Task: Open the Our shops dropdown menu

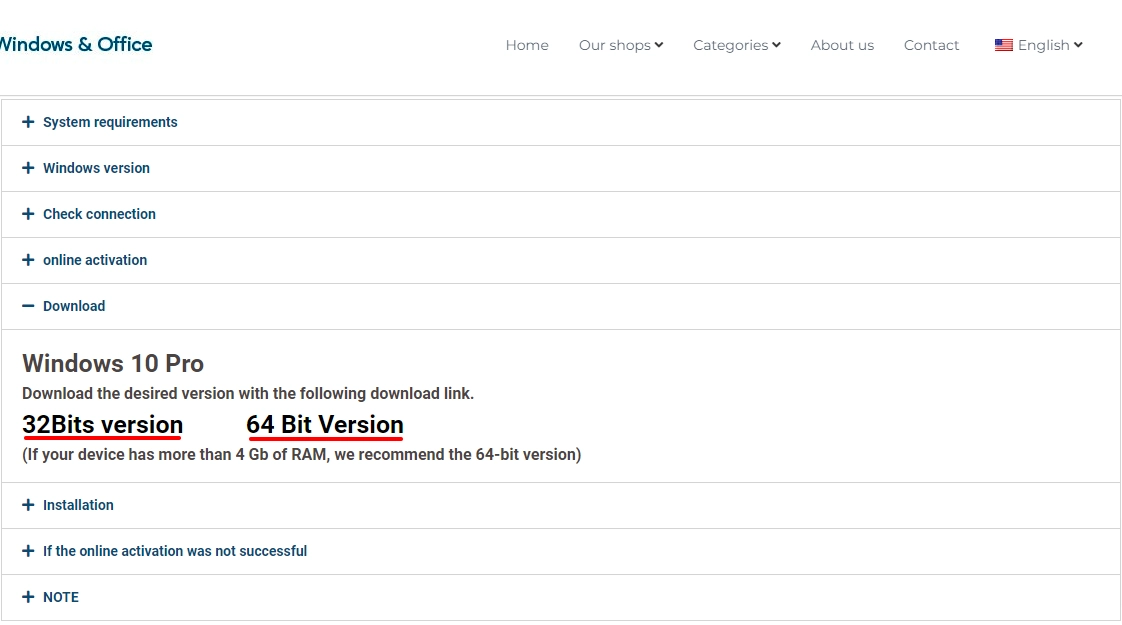Action: 620,45
